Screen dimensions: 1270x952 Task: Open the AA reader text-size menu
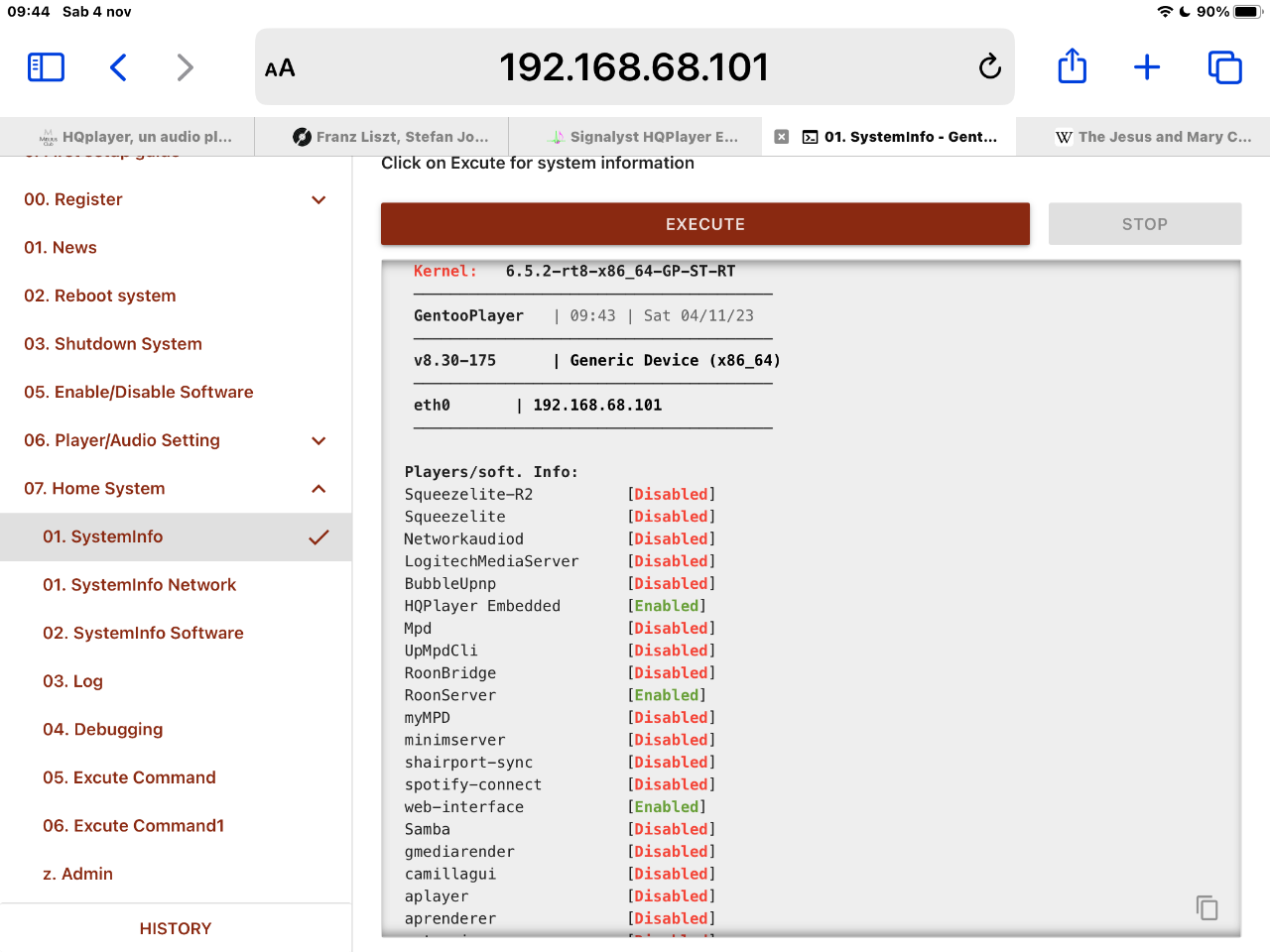280,68
